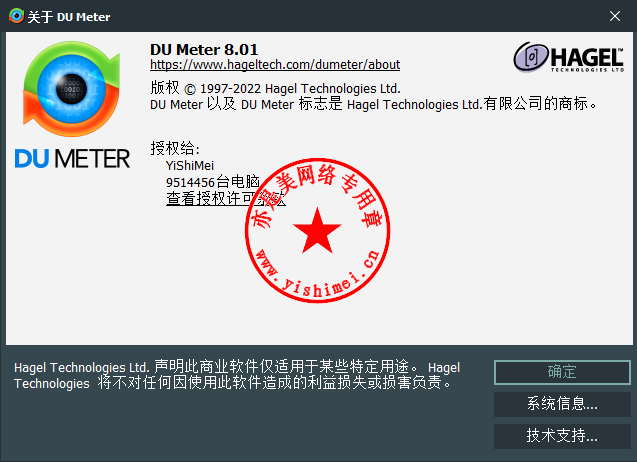Click the DU METER wordmark under the logo
Screen dimensions: 637x462
click(72, 158)
